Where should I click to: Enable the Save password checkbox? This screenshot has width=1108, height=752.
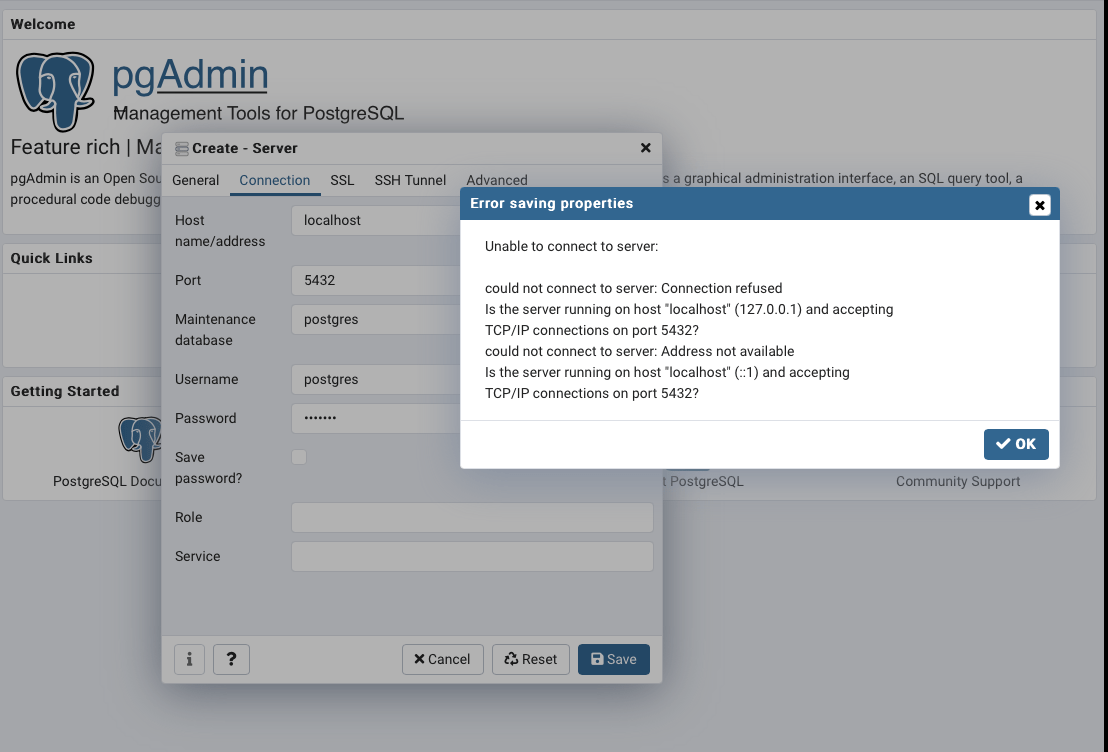298,456
